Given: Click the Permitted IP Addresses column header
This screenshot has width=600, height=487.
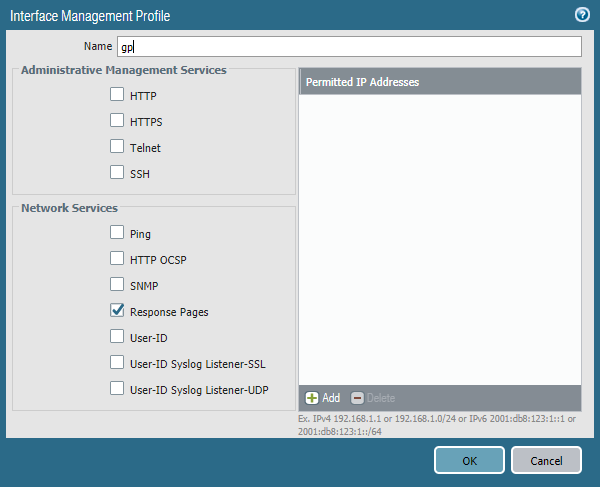Looking at the screenshot, I should pyautogui.click(x=440, y=82).
